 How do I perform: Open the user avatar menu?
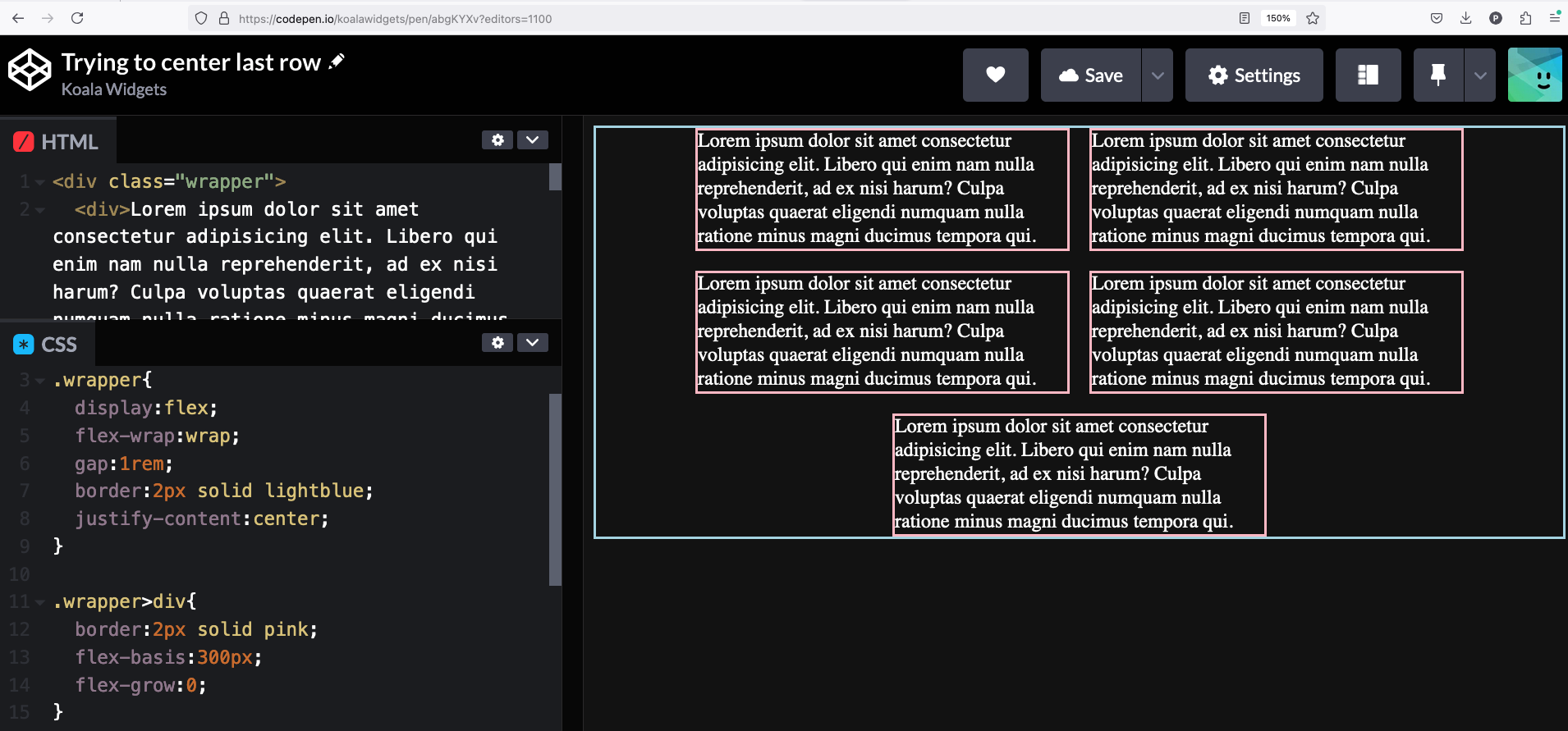[x=1535, y=75]
